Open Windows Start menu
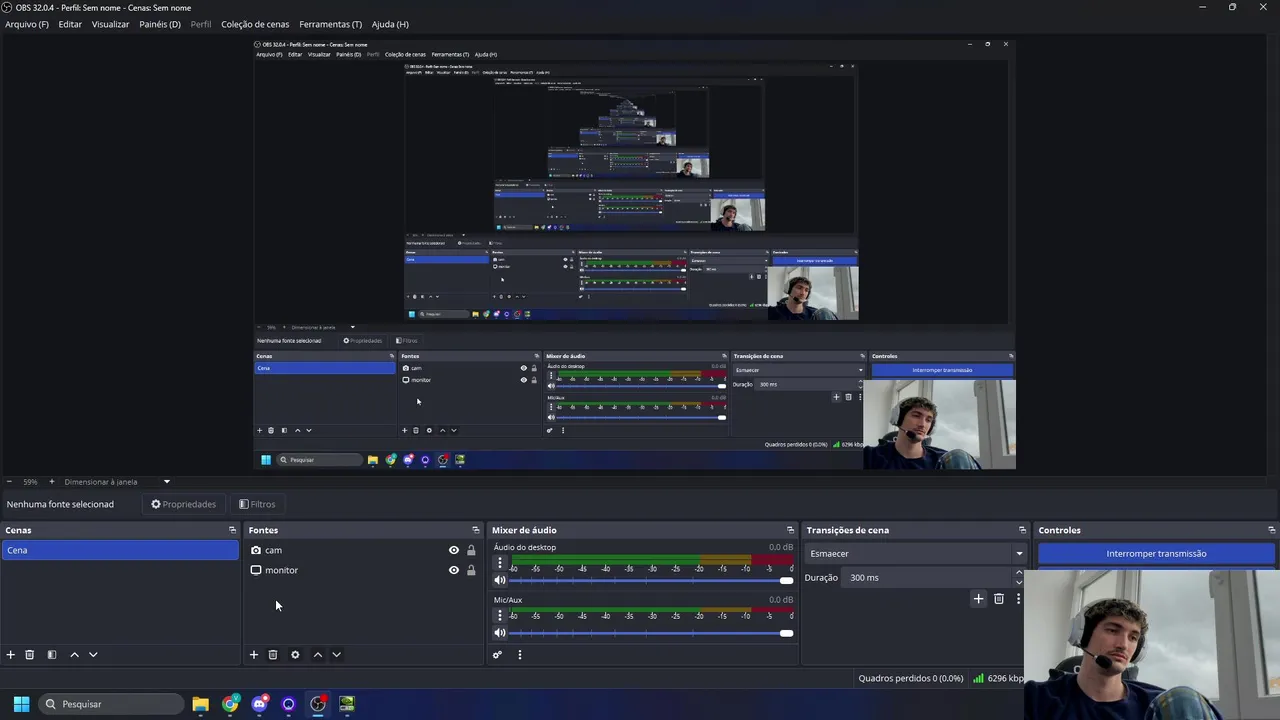This screenshot has width=1280, height=720. click(x=21, y=704)
